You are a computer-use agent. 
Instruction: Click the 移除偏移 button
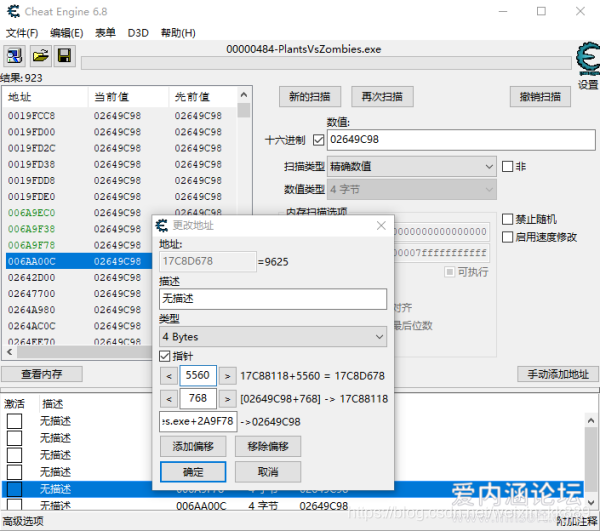[x=268, y=446]
